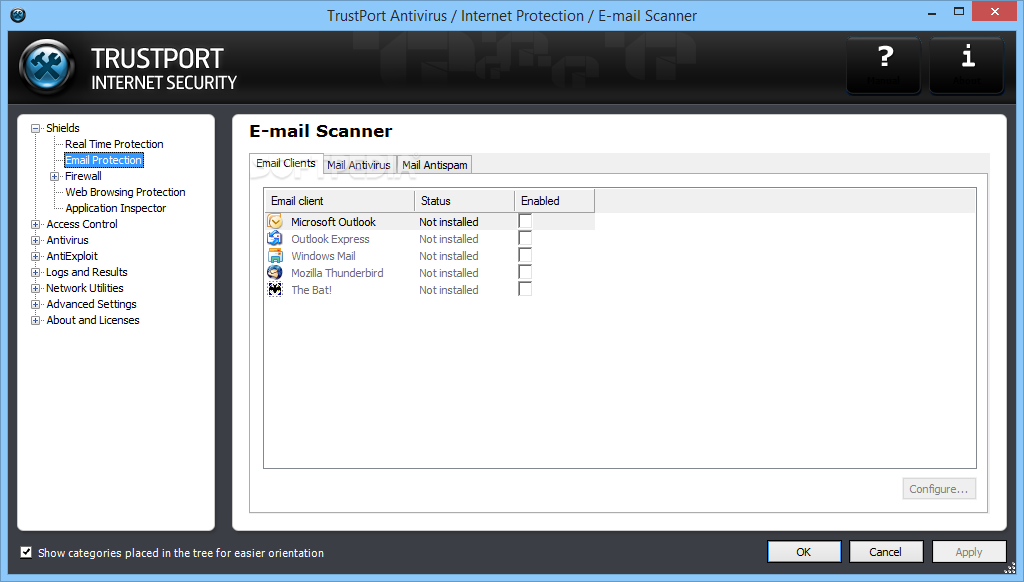Select the Shields tree item
Screen dimensions: 1024x582
pos(63,128)
